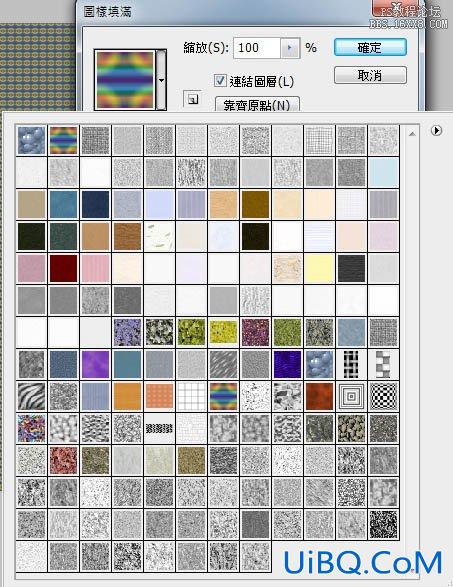Click the create new preset from pattern icon
Image resolution: width=453 pixels, height=587 pixels.
click(192, 99)
